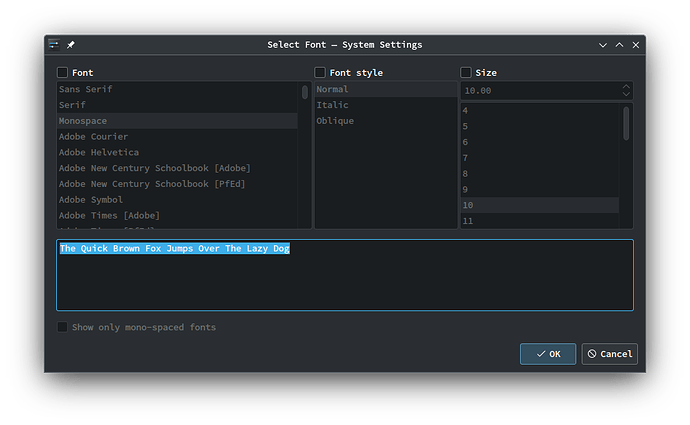
Task: Click the Cancel button
Action: pyautogui.click(x=609, y=354)
